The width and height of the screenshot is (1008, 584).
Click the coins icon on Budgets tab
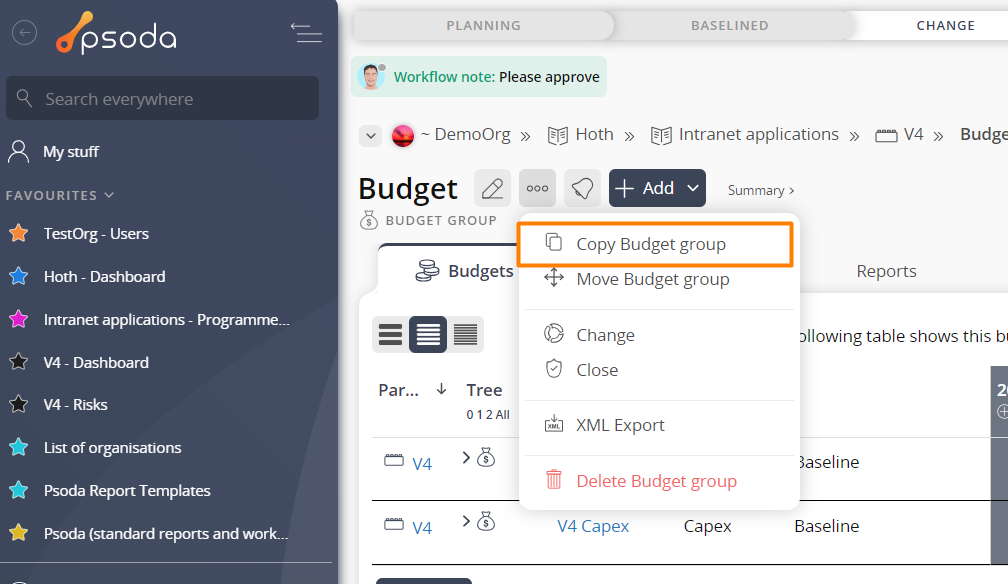tap(428, 271)
